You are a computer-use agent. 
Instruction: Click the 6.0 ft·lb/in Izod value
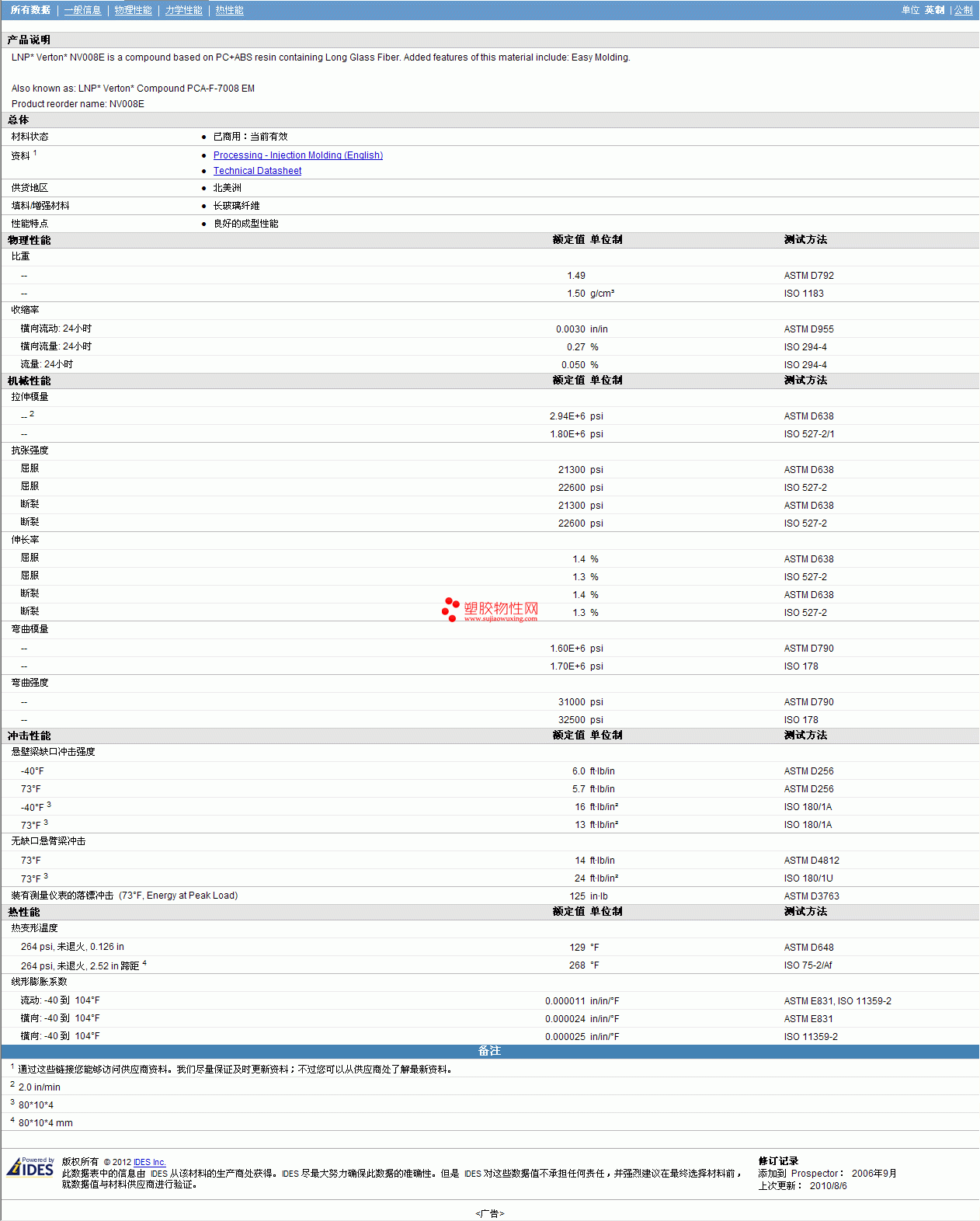(593, 771)
